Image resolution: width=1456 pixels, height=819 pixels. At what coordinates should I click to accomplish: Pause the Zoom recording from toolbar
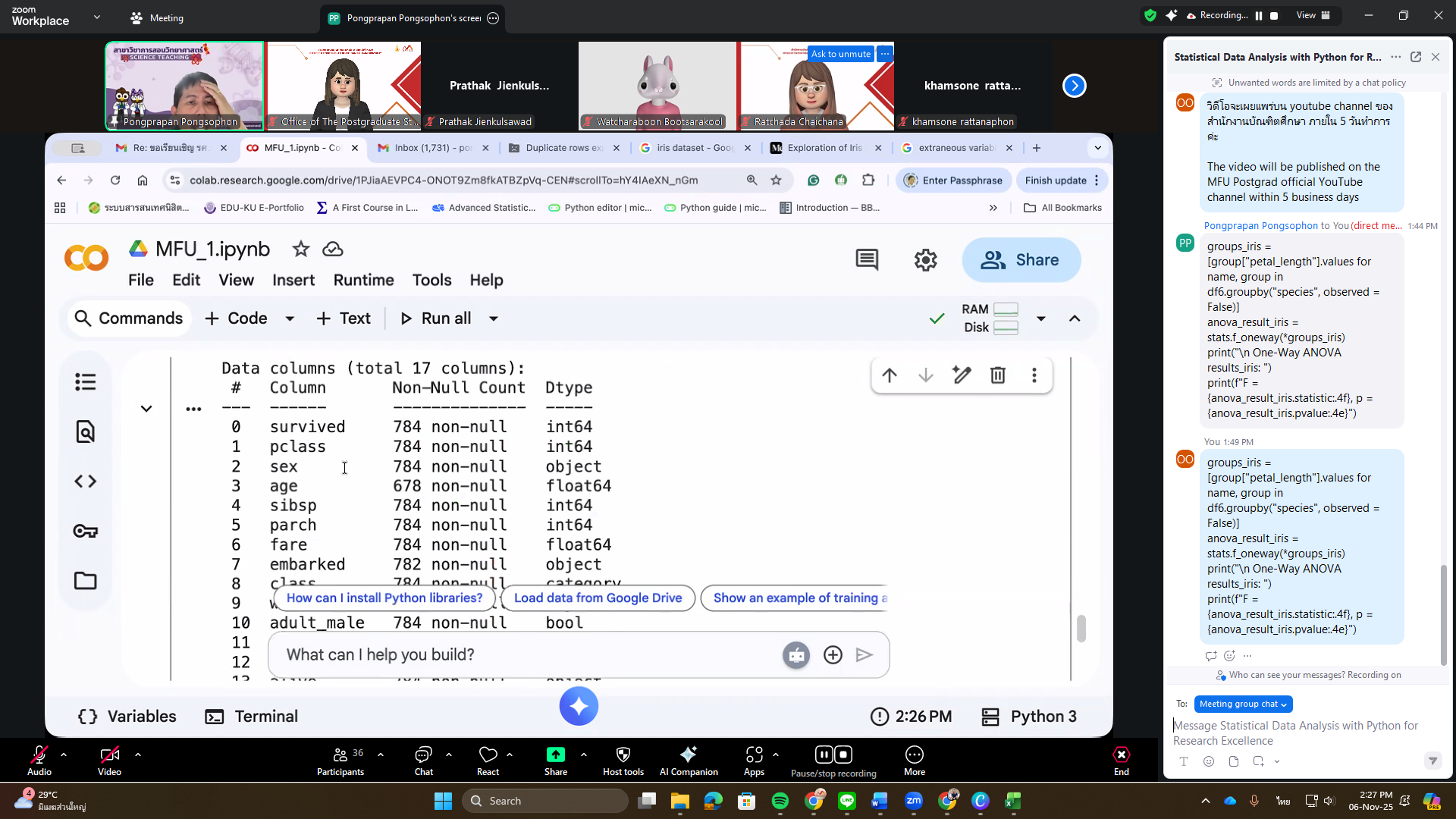pos(824,755)
